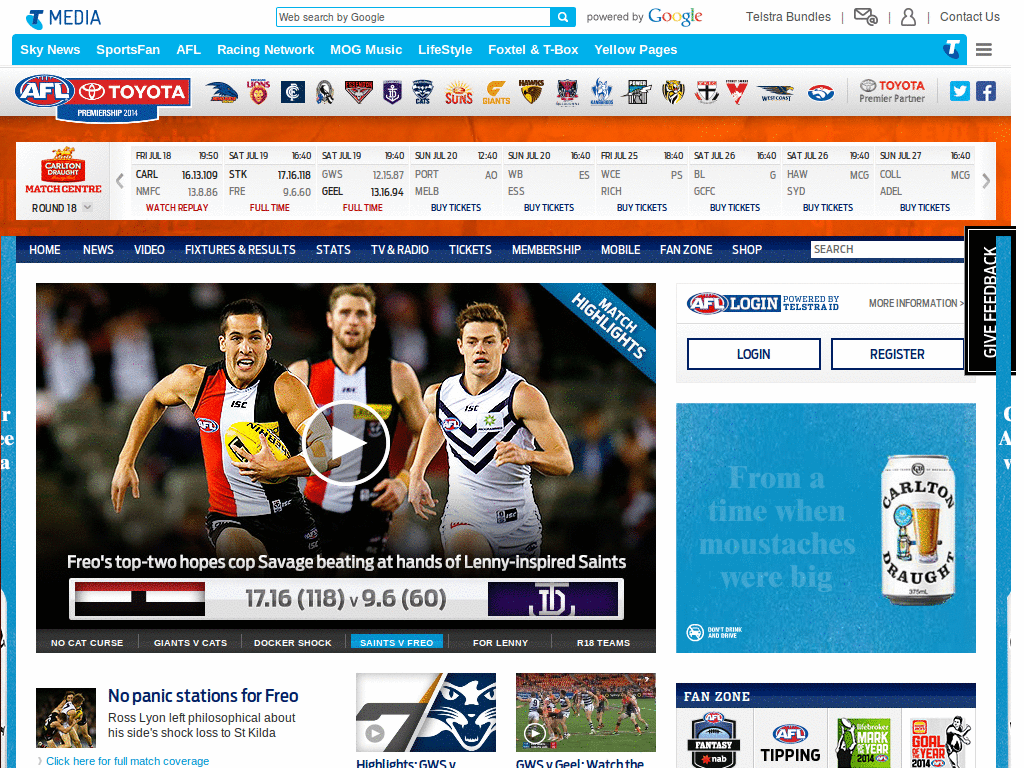Open the Richmond Tigers team logo
This screenshot has height=768, width=1024.
click(x=673, y=92)
